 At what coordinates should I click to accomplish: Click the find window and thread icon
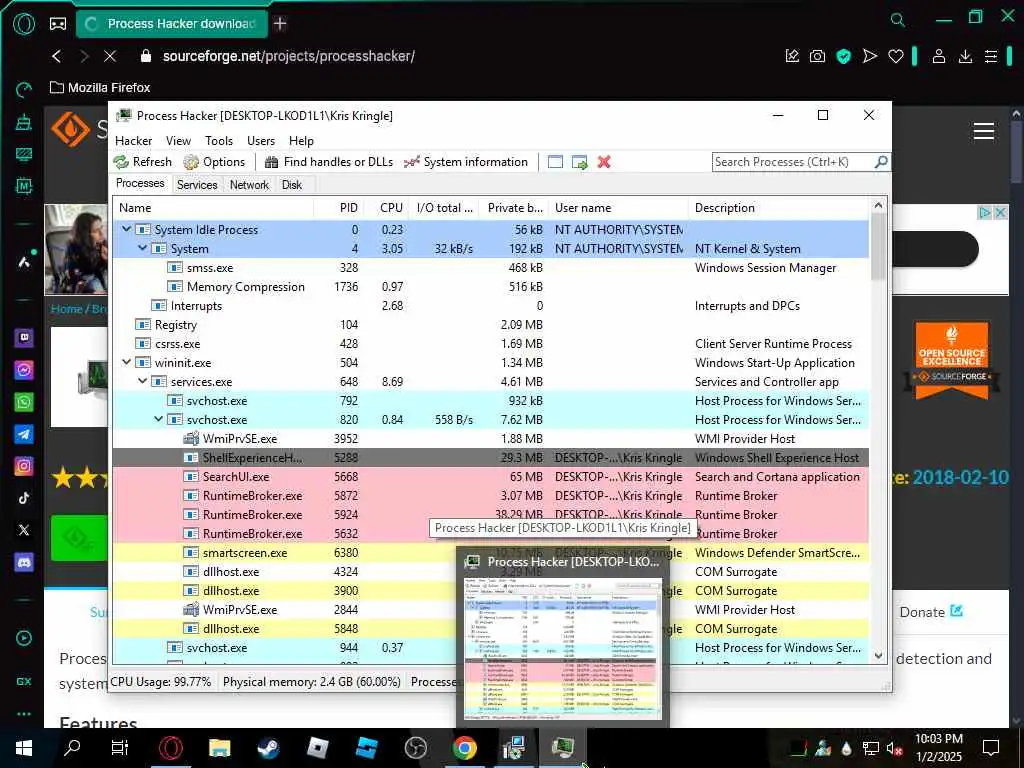[x=579, y=162]
